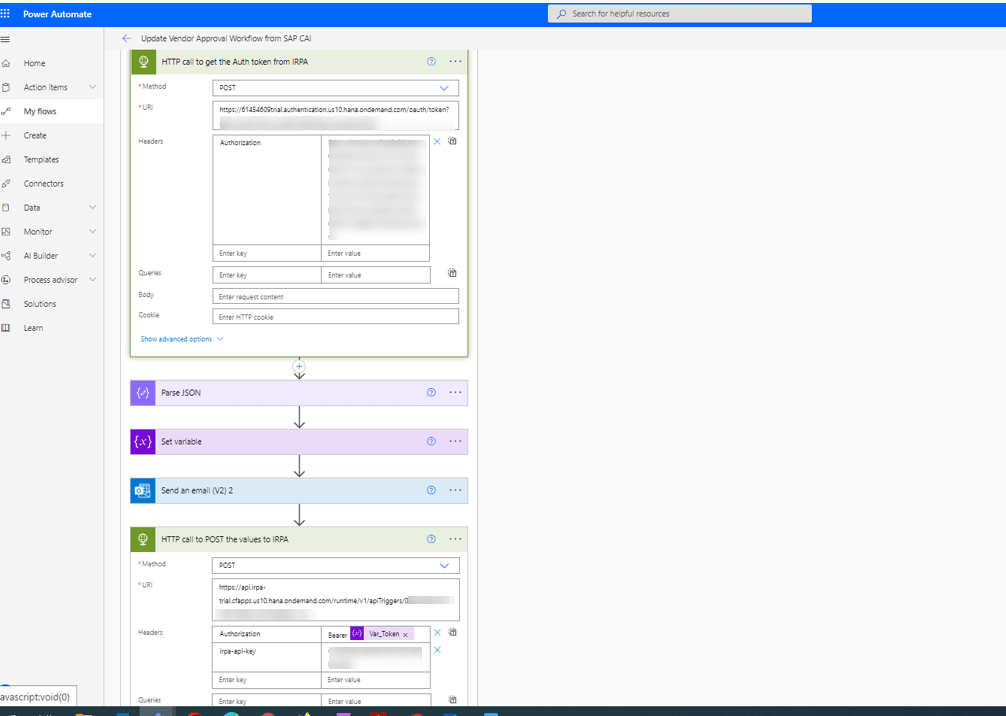Open help for Parse JSON action
Screen dimensions: 1006x716
coord(431,393)
